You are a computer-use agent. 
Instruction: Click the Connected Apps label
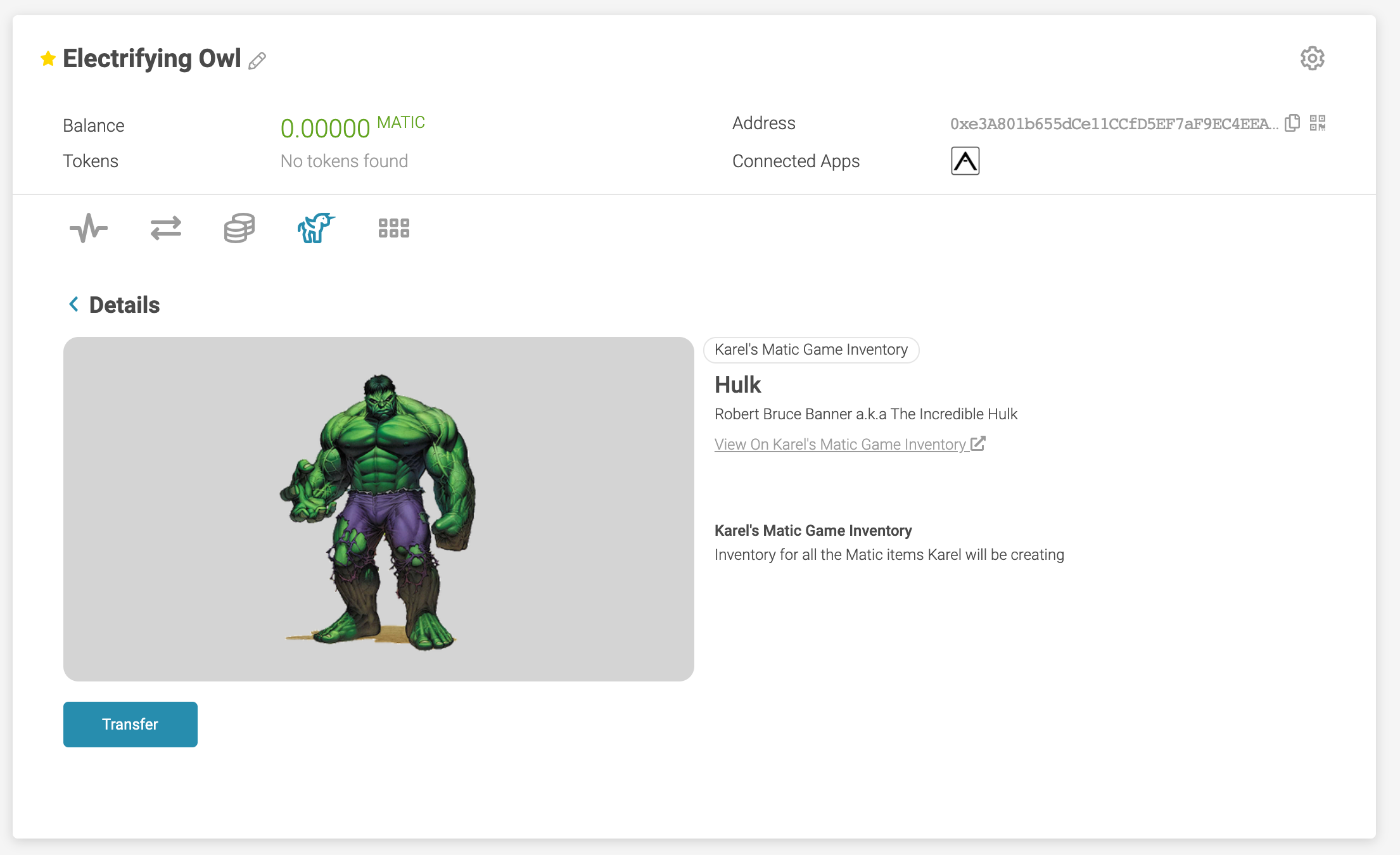point(796,161)
